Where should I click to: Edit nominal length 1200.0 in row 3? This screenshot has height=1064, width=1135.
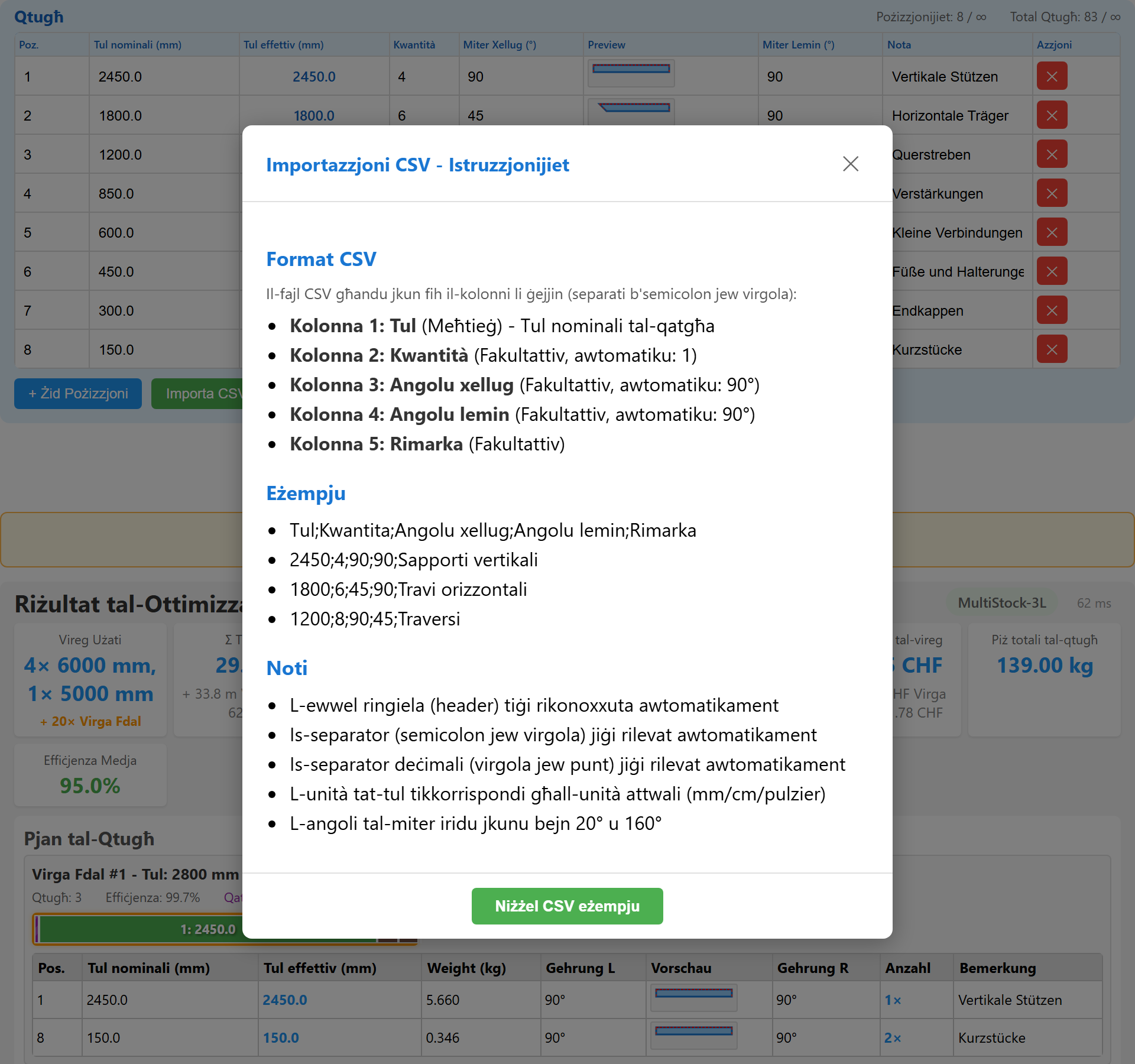point(164,155)
